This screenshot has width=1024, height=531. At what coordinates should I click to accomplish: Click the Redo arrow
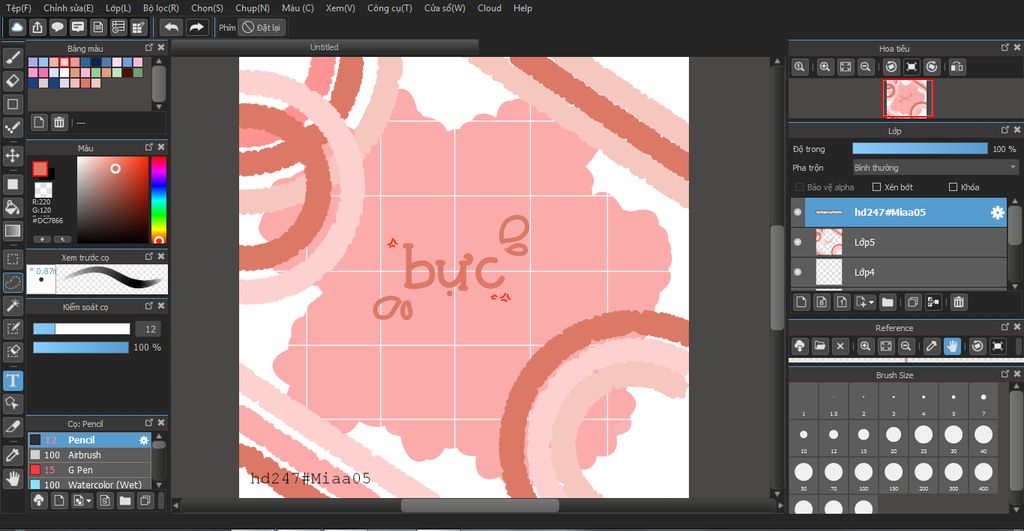coord(196,27)
